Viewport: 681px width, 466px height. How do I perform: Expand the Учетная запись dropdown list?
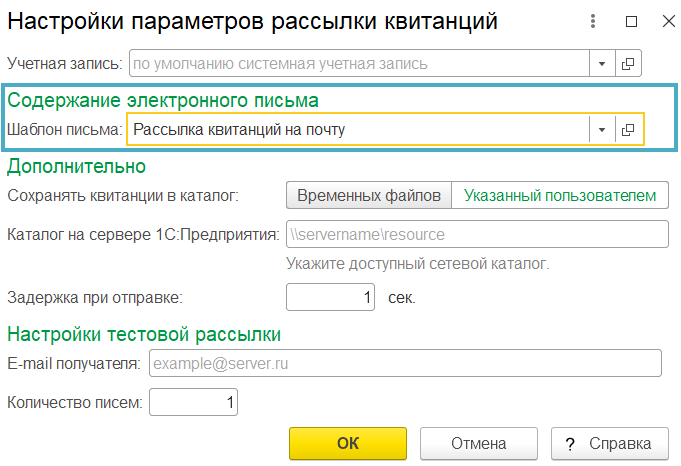(602, 64)
